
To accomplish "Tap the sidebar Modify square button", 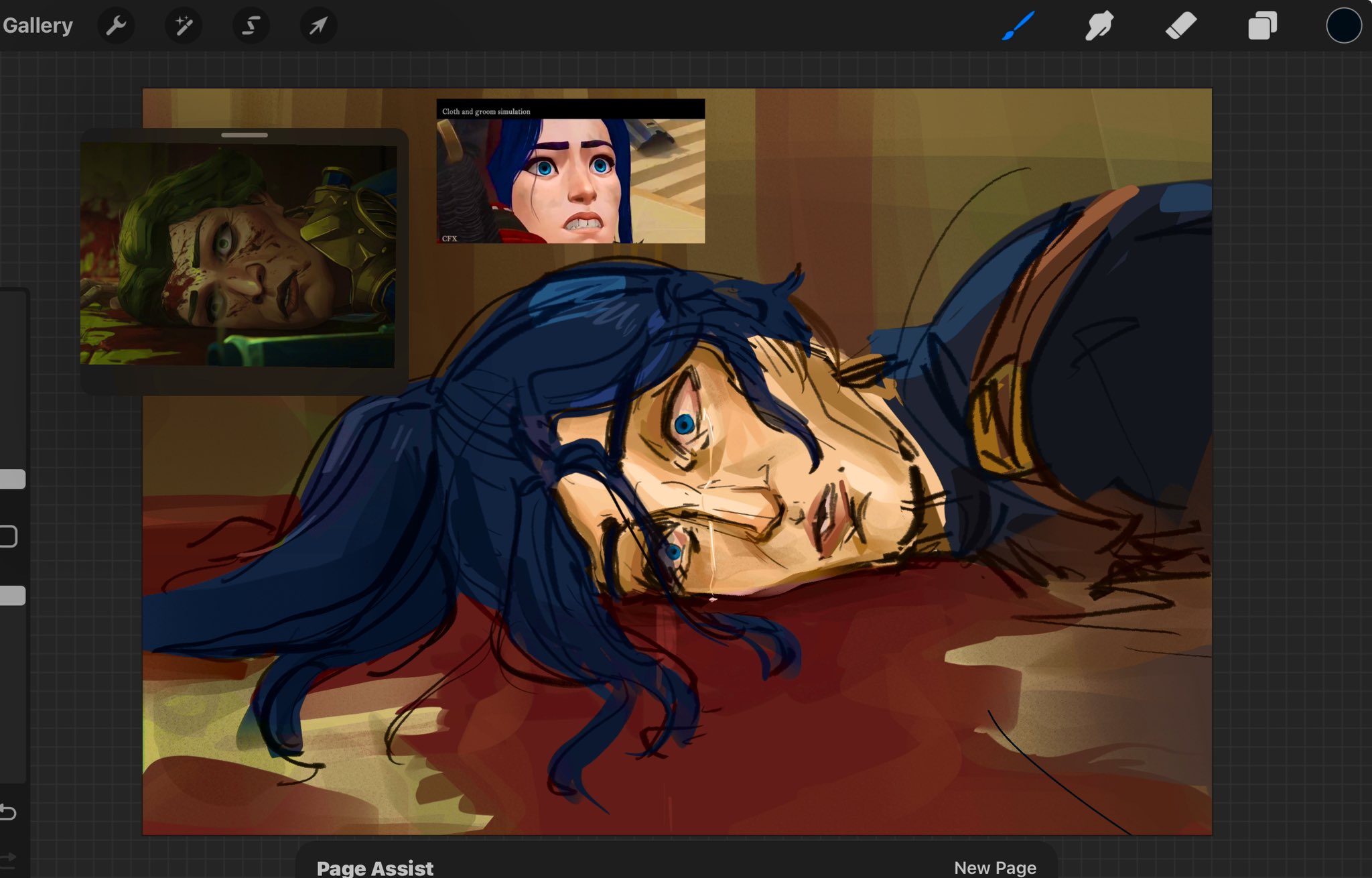I will tap(8, 537).
